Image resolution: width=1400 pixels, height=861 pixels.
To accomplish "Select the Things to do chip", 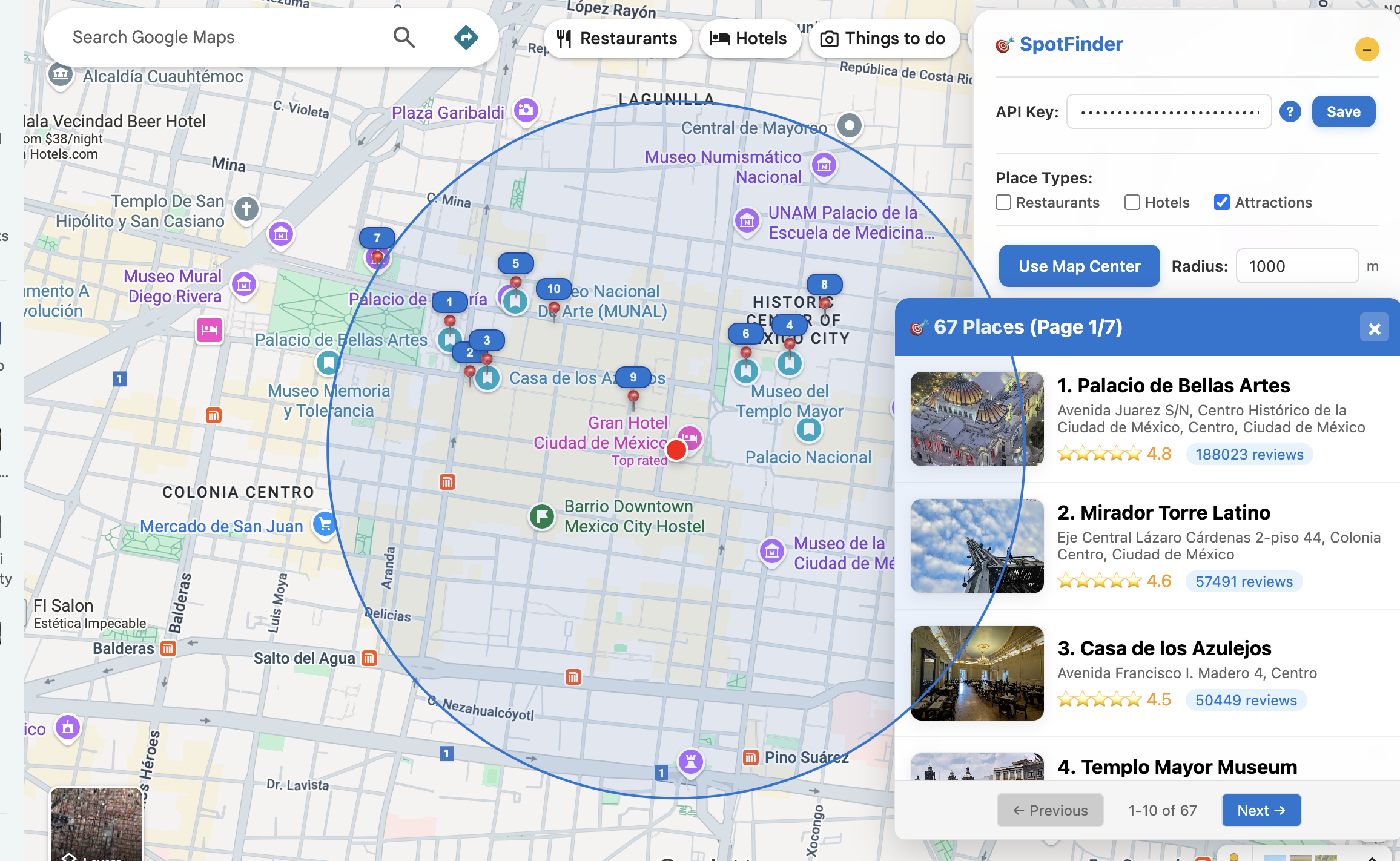I will tap(883, 39).
